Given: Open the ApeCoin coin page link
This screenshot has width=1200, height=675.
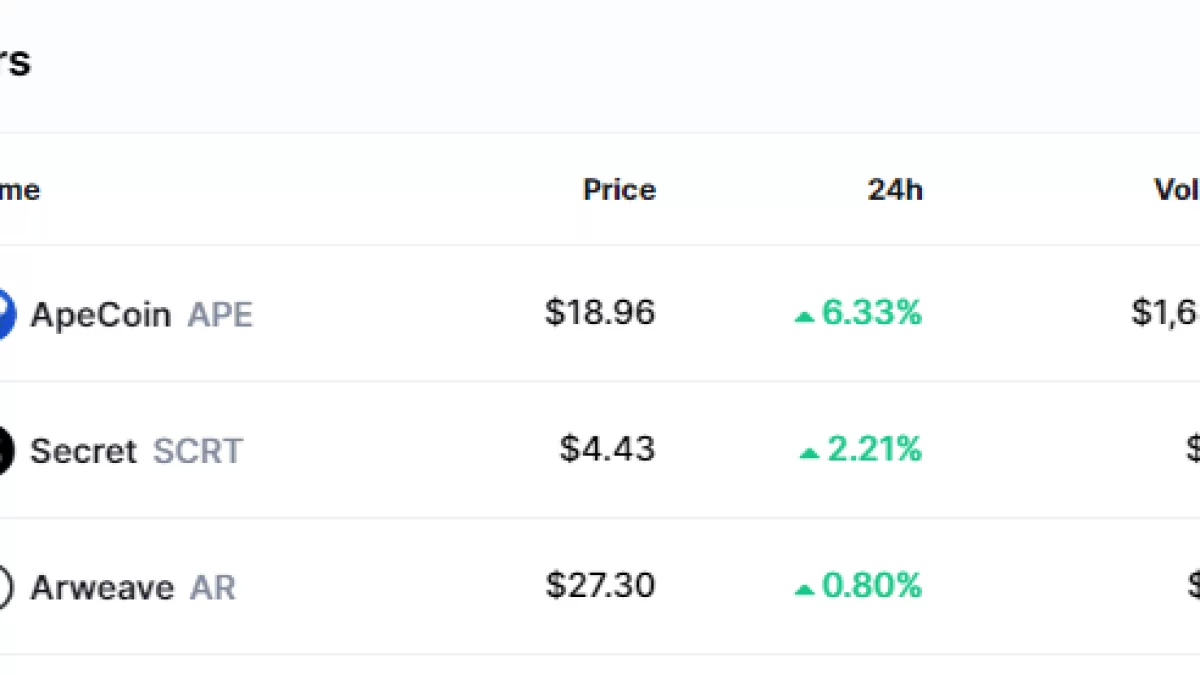Looking at the screenshot, I should pyautogui.click(x=100, y=315).
